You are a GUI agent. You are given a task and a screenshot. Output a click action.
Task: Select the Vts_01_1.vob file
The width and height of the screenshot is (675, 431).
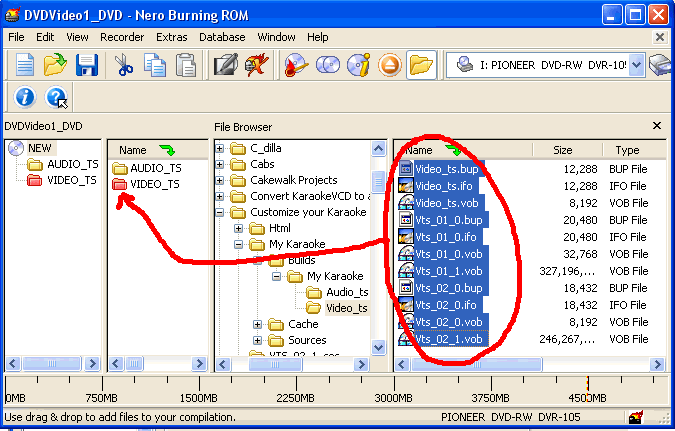click(x=448, y=271)
